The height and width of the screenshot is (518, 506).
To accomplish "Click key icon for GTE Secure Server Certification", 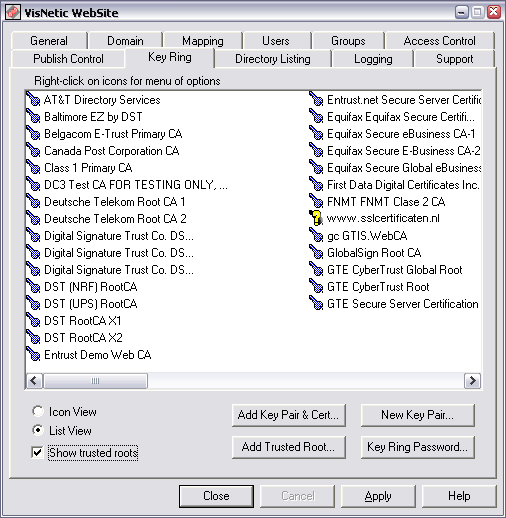I will tap(316, 303).
